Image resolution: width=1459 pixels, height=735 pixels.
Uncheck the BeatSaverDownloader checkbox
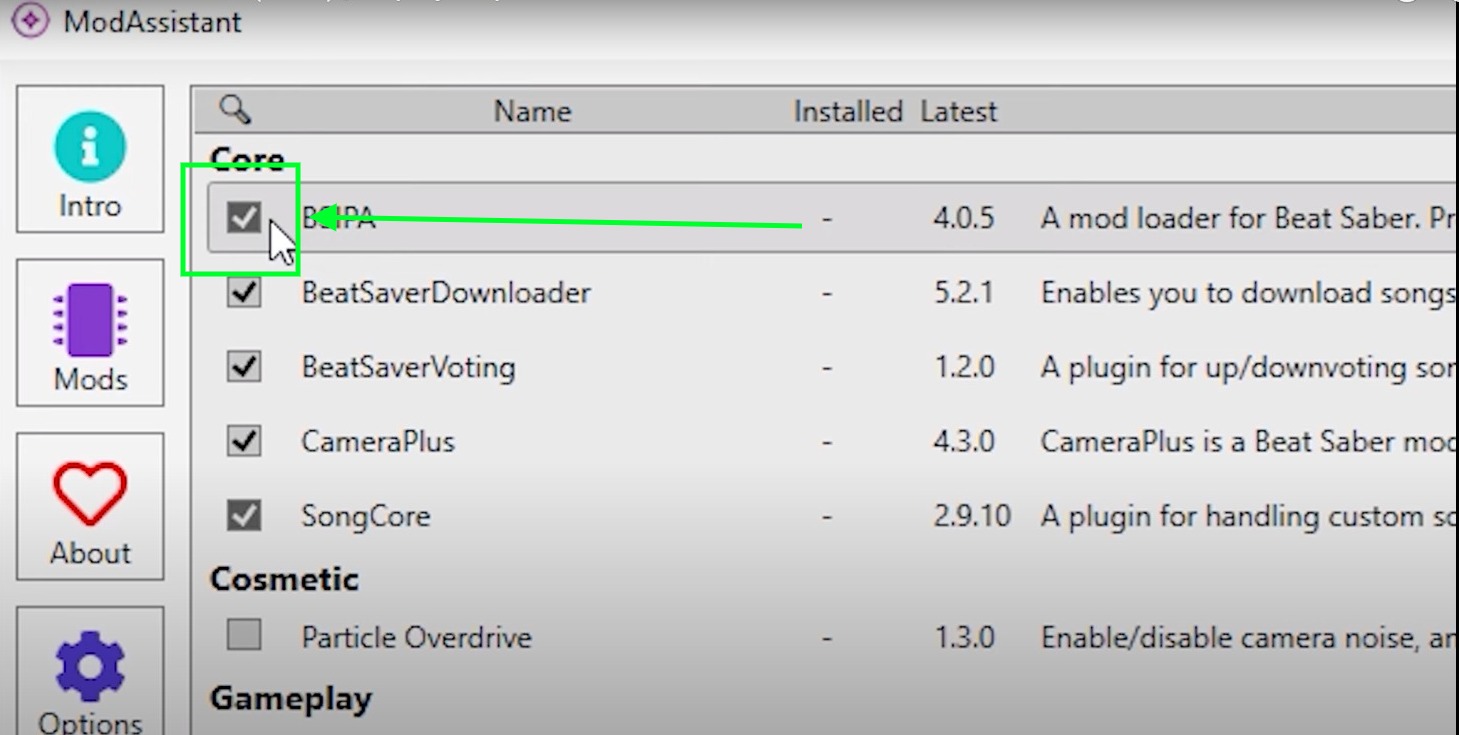244,292
